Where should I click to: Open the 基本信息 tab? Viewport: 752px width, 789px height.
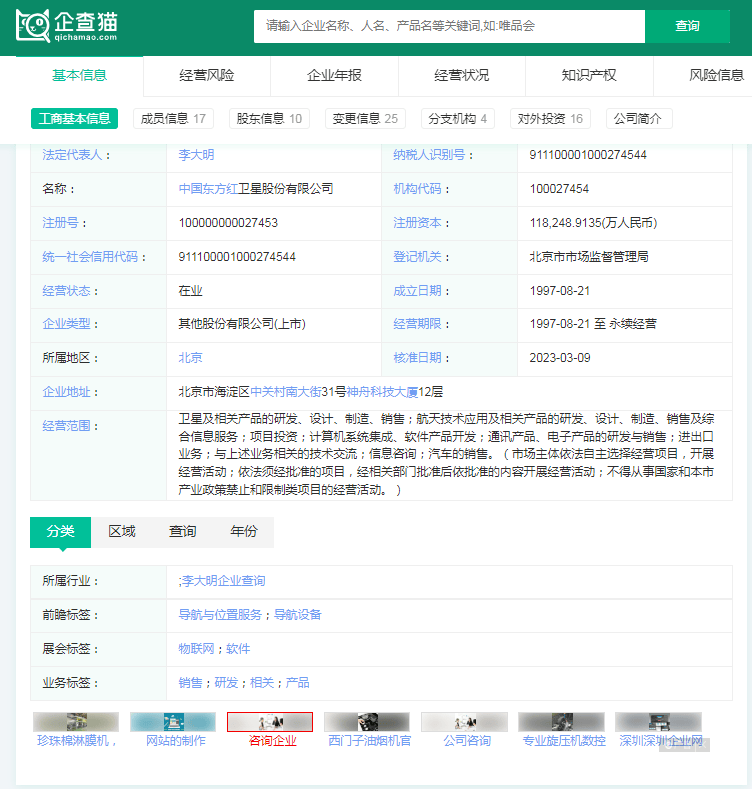[x=80, y=75]
